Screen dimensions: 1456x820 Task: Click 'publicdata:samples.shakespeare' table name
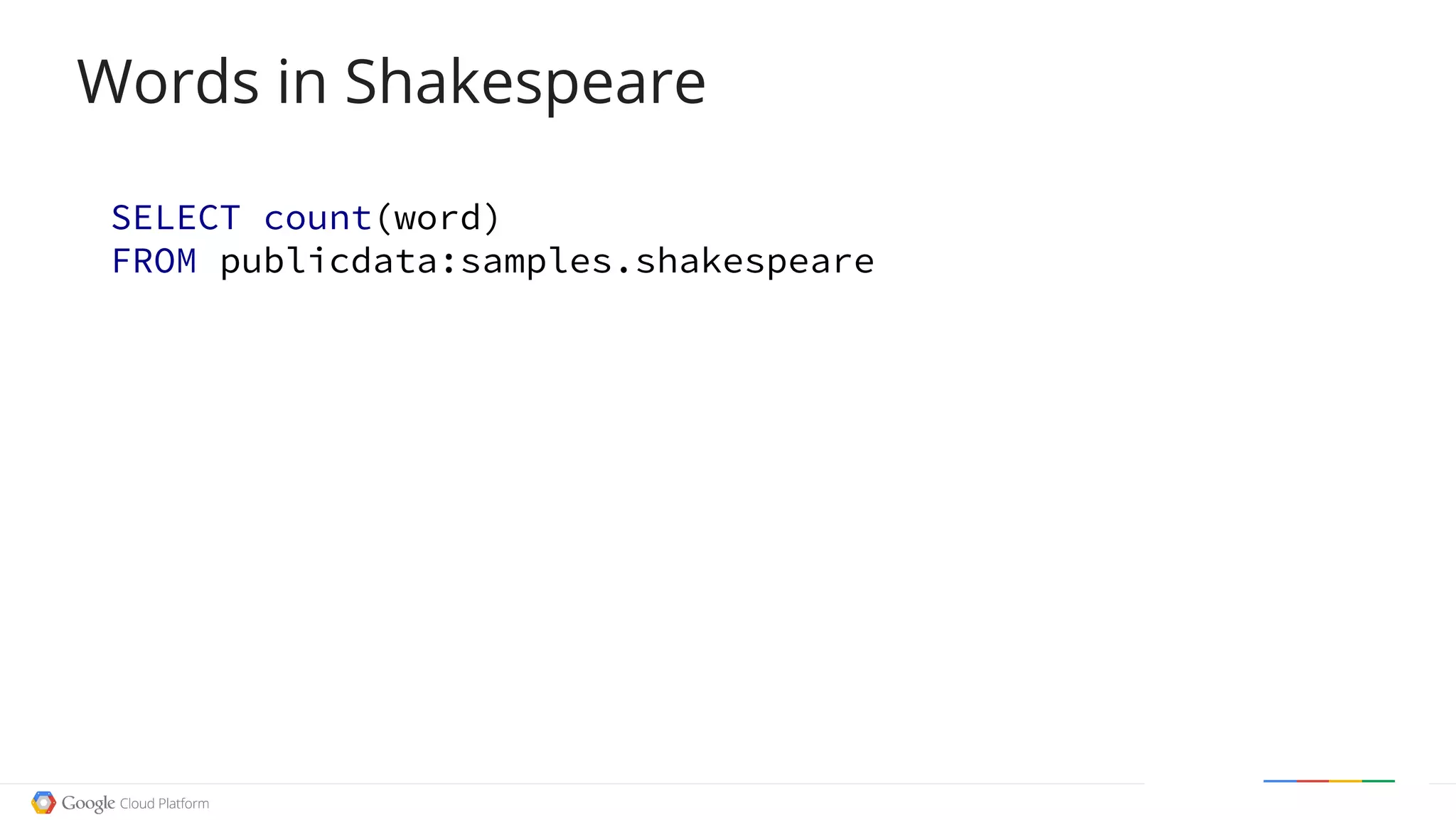(547, 262)
